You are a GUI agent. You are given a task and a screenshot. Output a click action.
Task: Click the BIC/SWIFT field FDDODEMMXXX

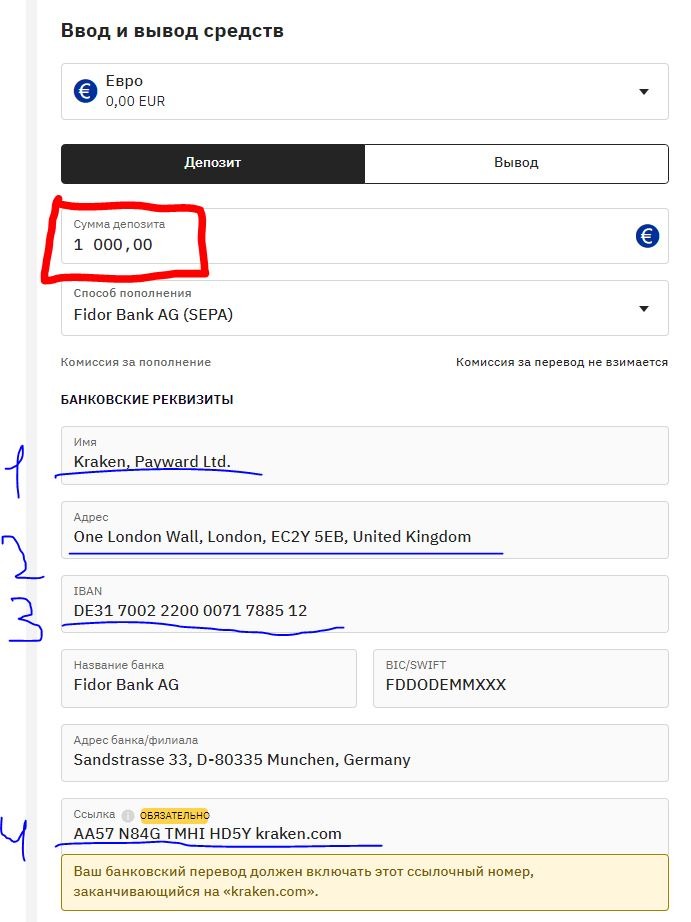point(521,678)
